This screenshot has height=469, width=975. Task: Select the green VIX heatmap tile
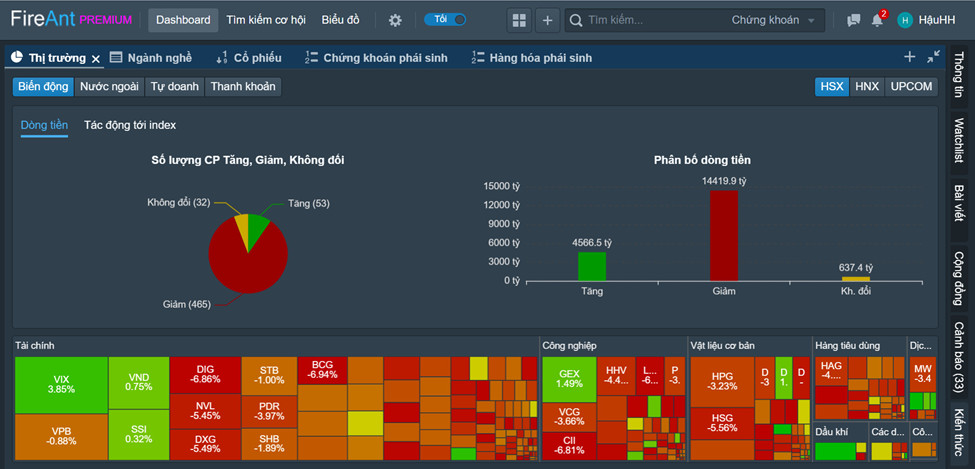tap(61, 385)
